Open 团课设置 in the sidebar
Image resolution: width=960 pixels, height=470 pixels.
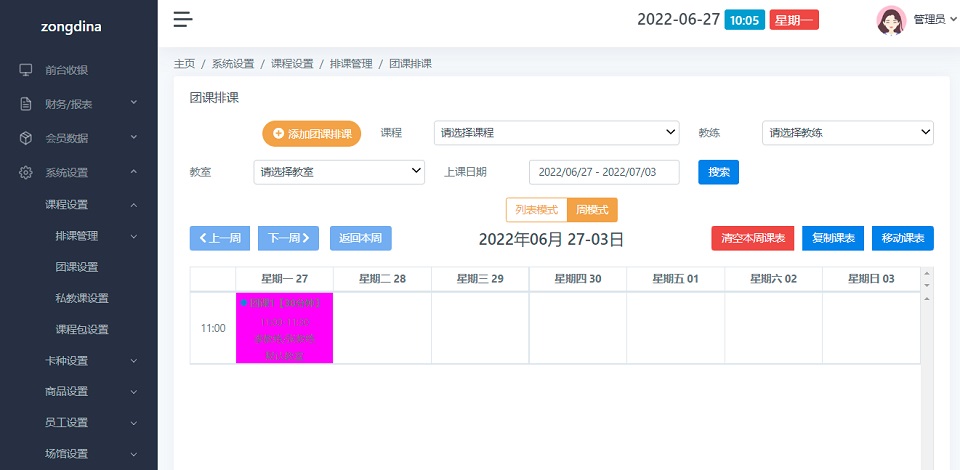point(77,267)
